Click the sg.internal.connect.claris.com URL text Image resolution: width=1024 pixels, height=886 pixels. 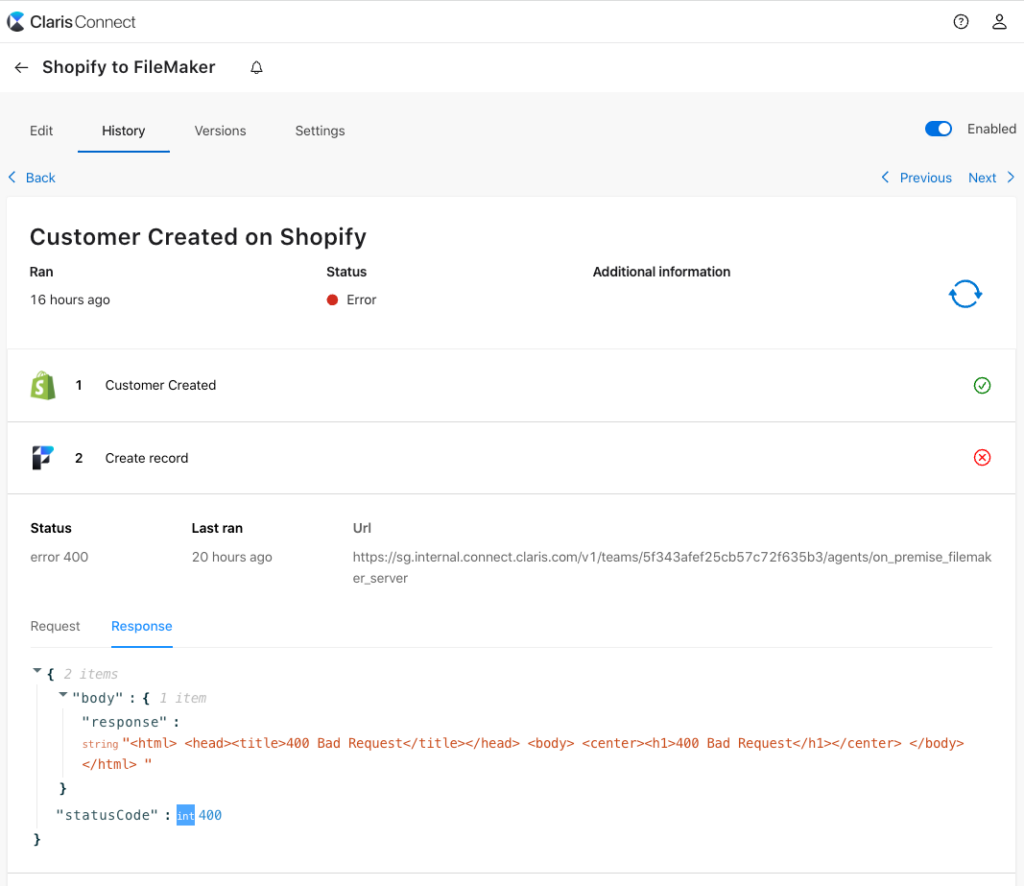(x=672, y=567)
